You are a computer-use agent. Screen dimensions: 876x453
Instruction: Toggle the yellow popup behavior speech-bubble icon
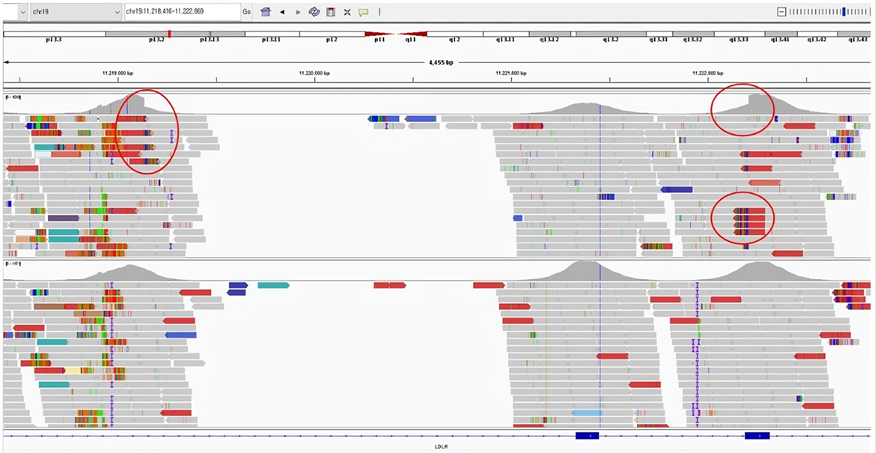363,12
